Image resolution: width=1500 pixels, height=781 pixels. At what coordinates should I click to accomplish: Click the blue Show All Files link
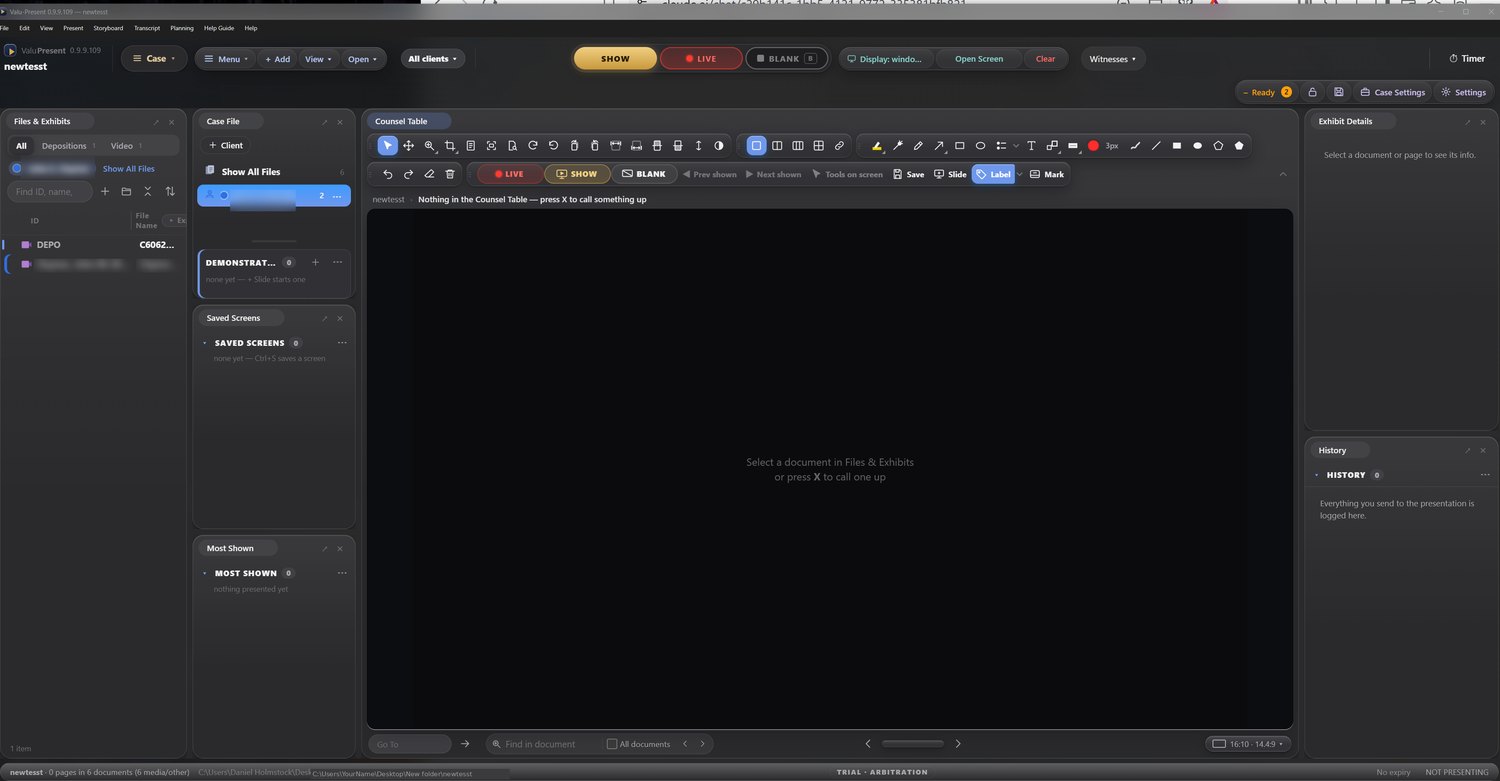[x=129, y=169]
